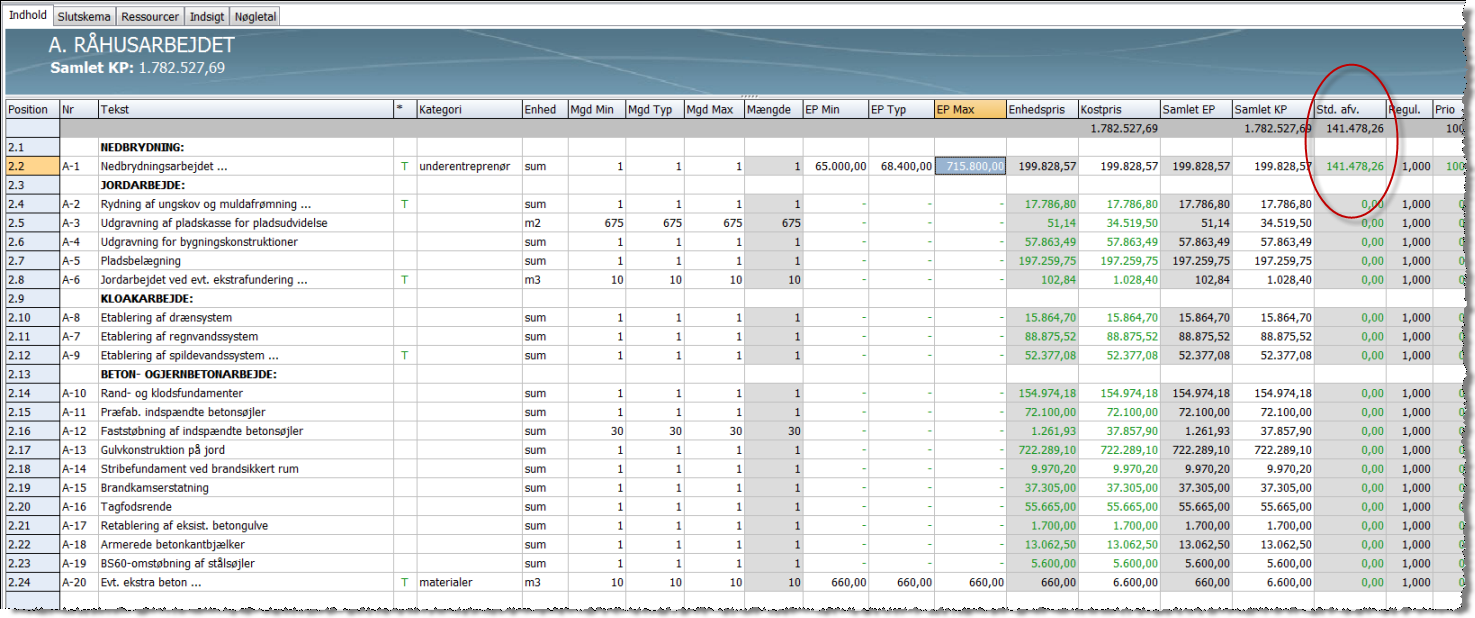Select the KLOAKARBEJDE: section heading

pos(146,299)
